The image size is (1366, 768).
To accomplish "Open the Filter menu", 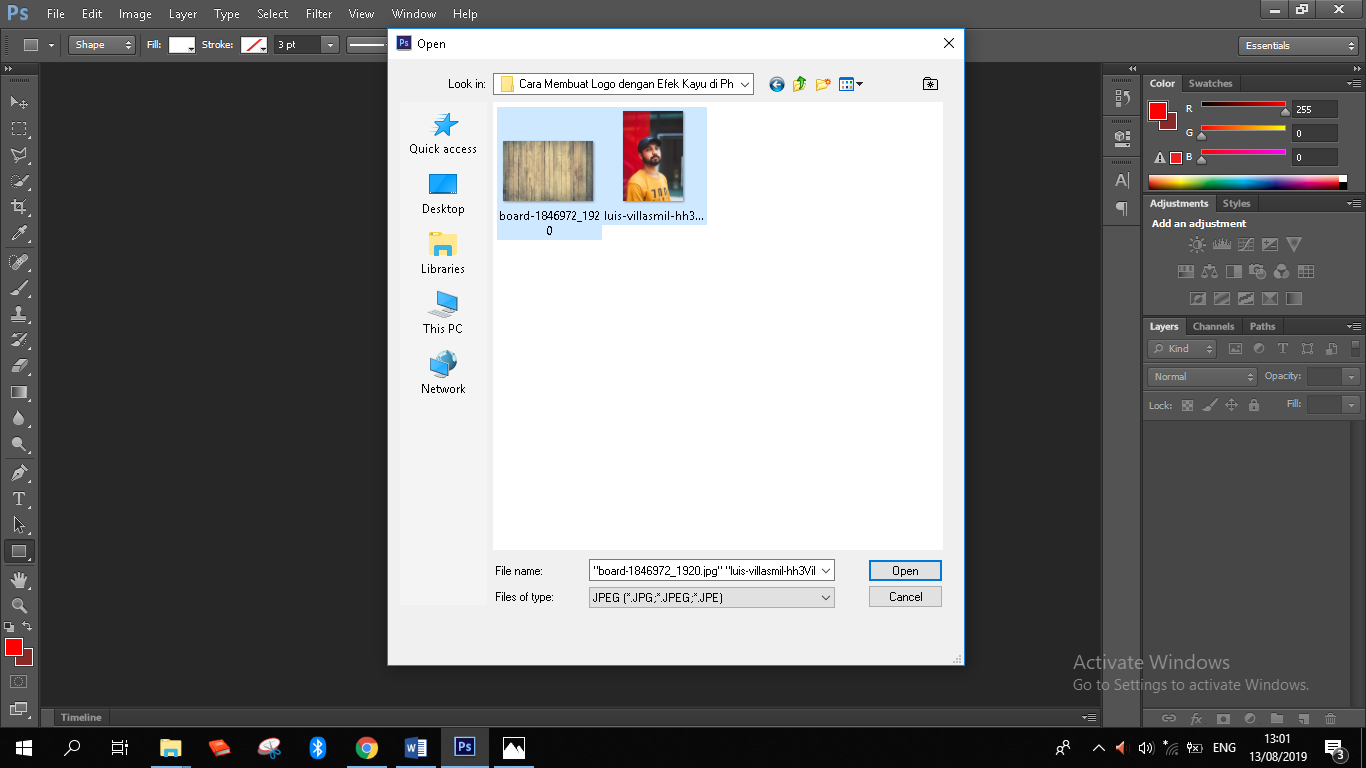I will (x=319, y=14).
